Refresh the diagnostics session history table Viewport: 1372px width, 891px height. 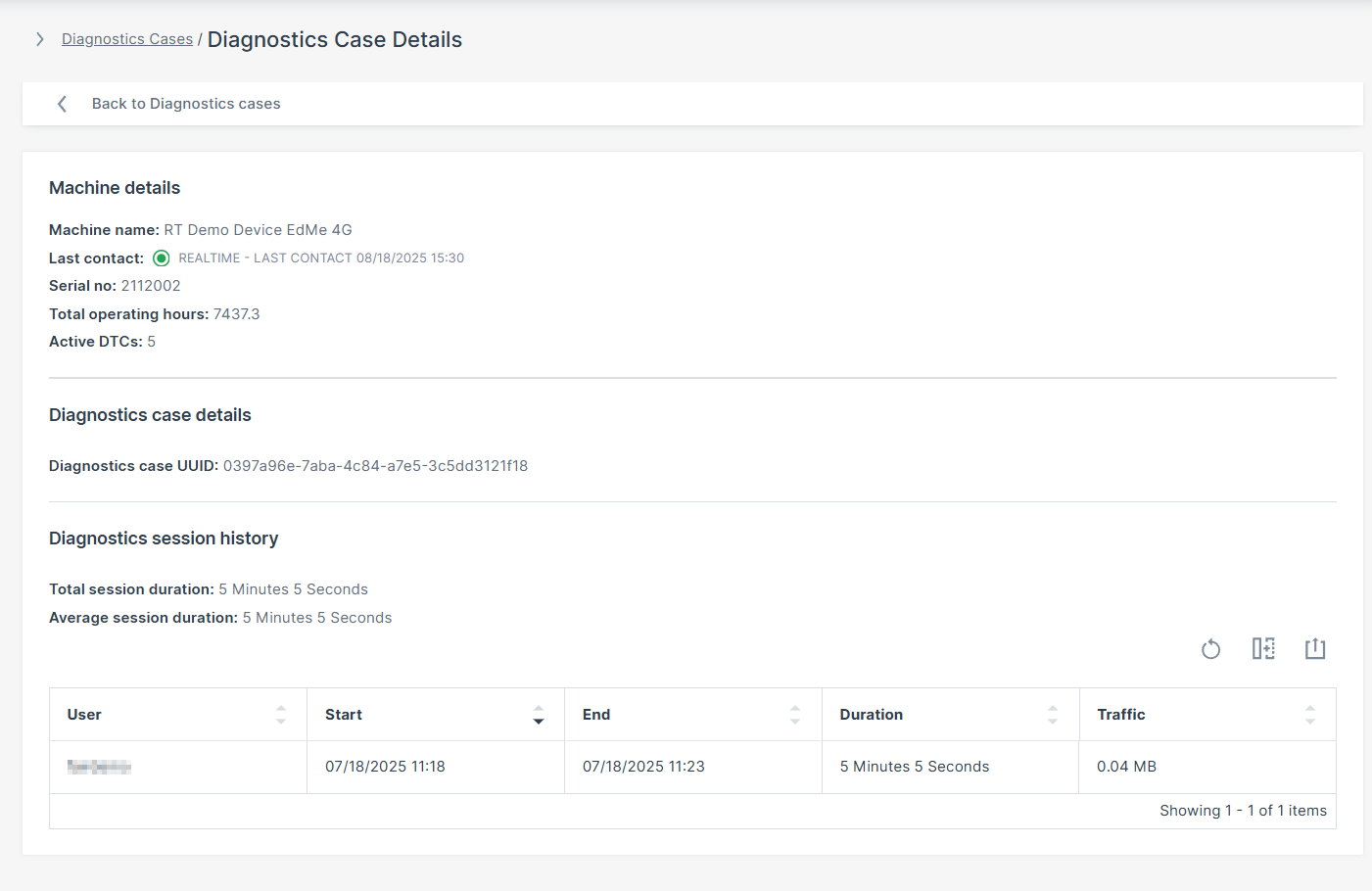click(1210, 649)
